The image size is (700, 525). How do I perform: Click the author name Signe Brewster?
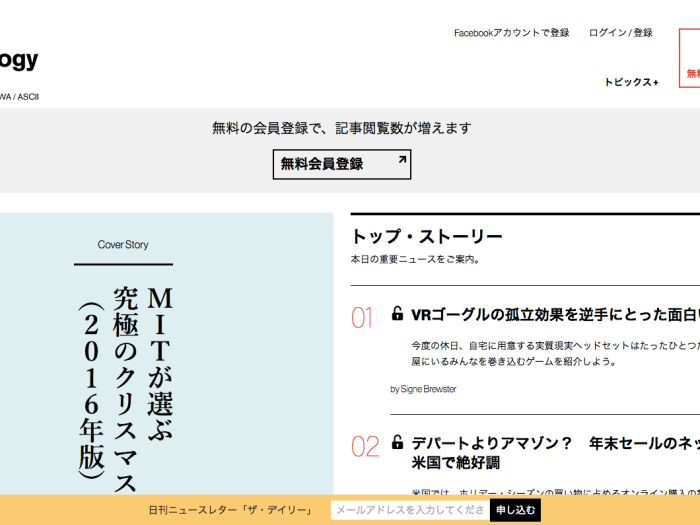pyautogui.click(x=423, y=389)
